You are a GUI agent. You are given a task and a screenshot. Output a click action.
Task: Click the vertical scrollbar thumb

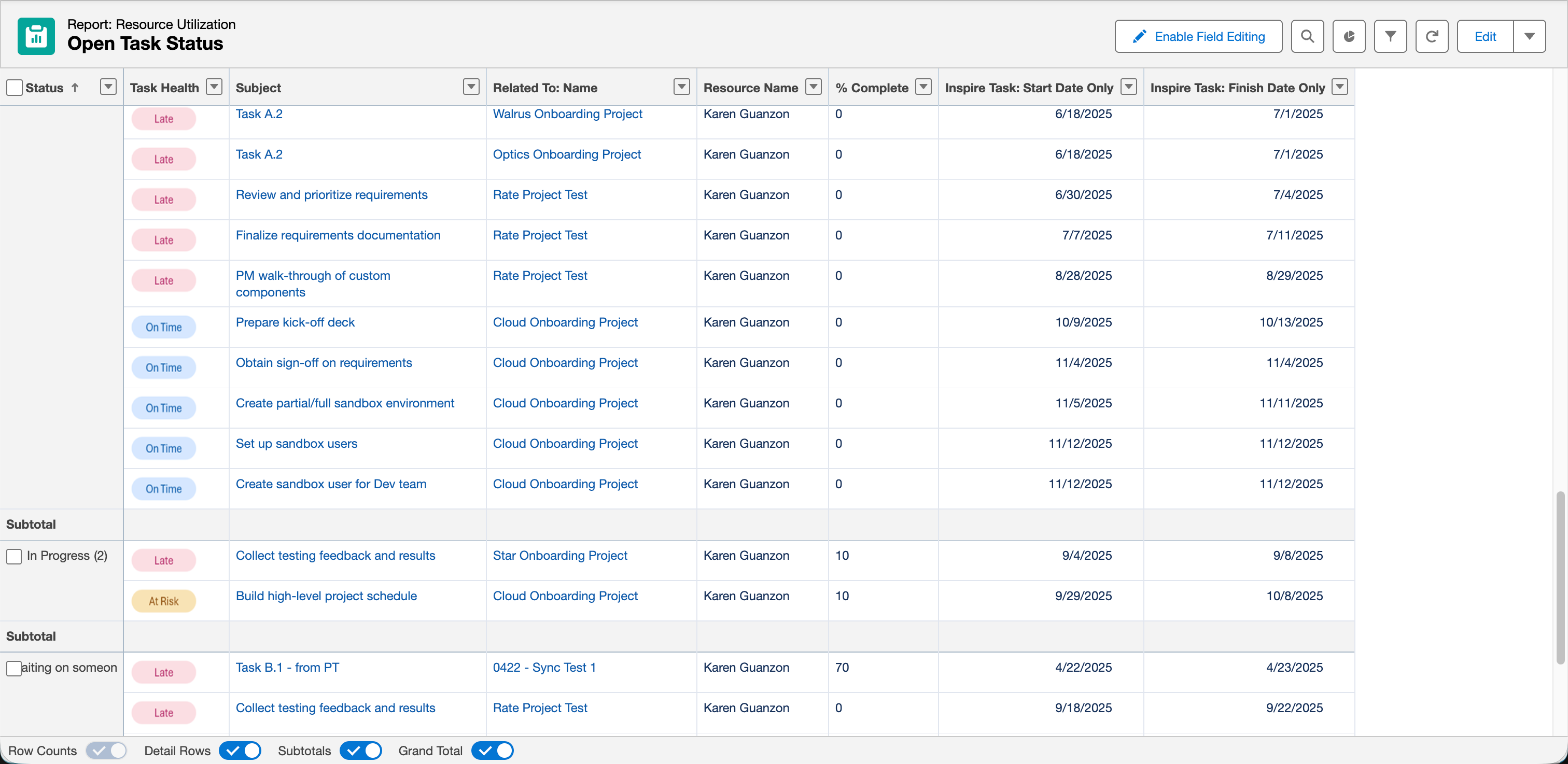tap(1560, 578)
